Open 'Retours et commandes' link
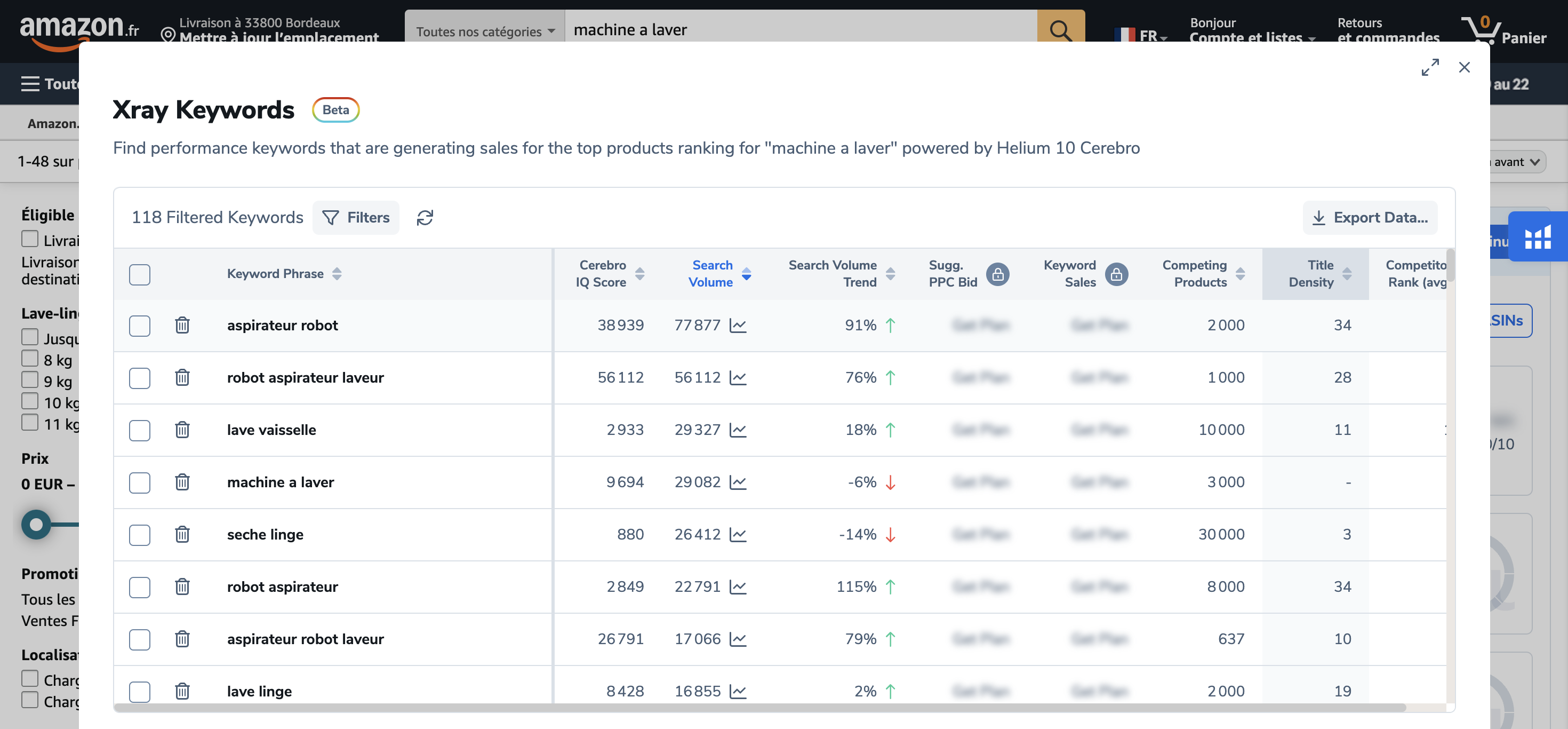 [1388, 30]
